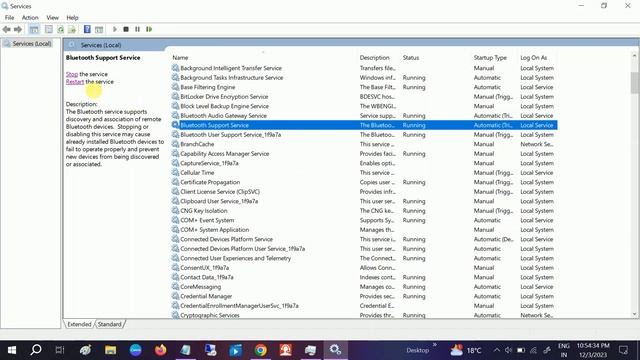This screenshot has width=640, height=360.
Task: Click the Back arrow in the toolbar
Action: point(6,29)
